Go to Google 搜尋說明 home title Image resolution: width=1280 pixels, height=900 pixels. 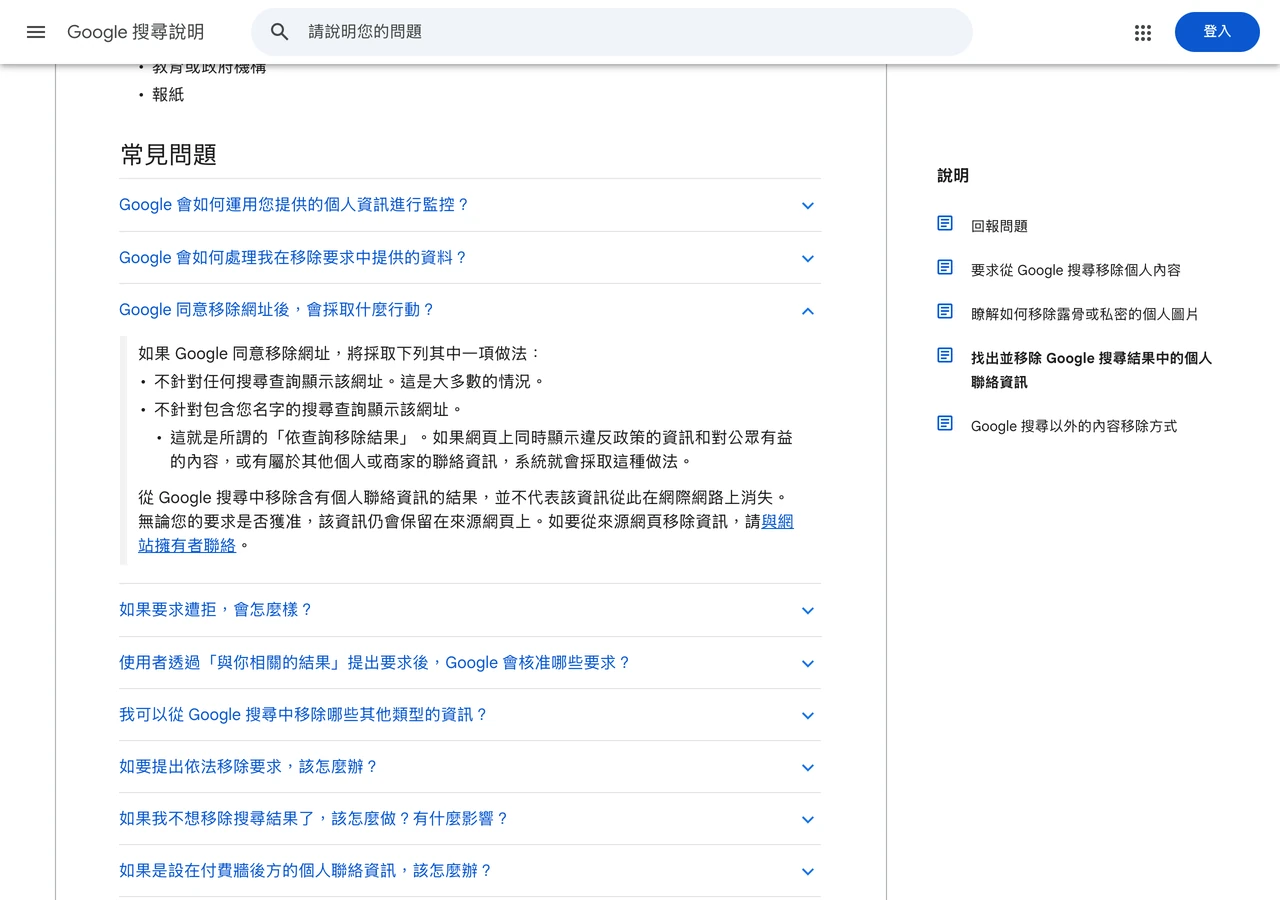pyautogui.click(x=135, y=32)
